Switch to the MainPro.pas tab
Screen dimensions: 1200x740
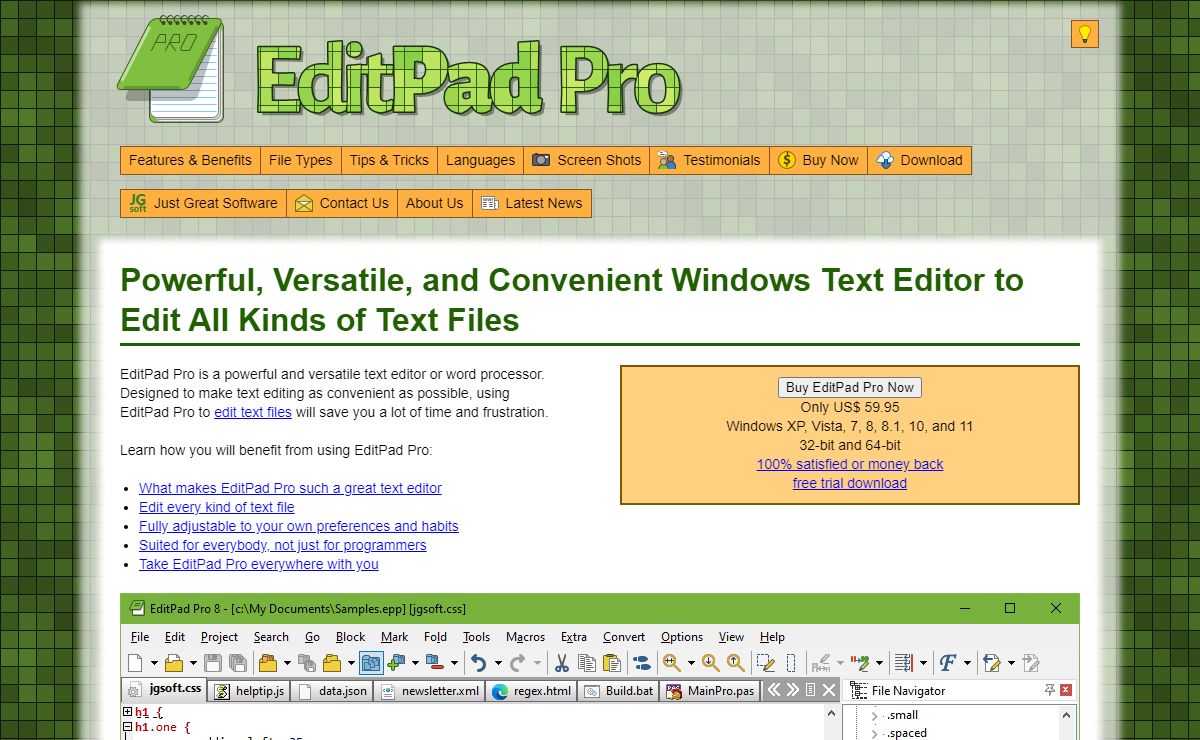pos(709,691)
